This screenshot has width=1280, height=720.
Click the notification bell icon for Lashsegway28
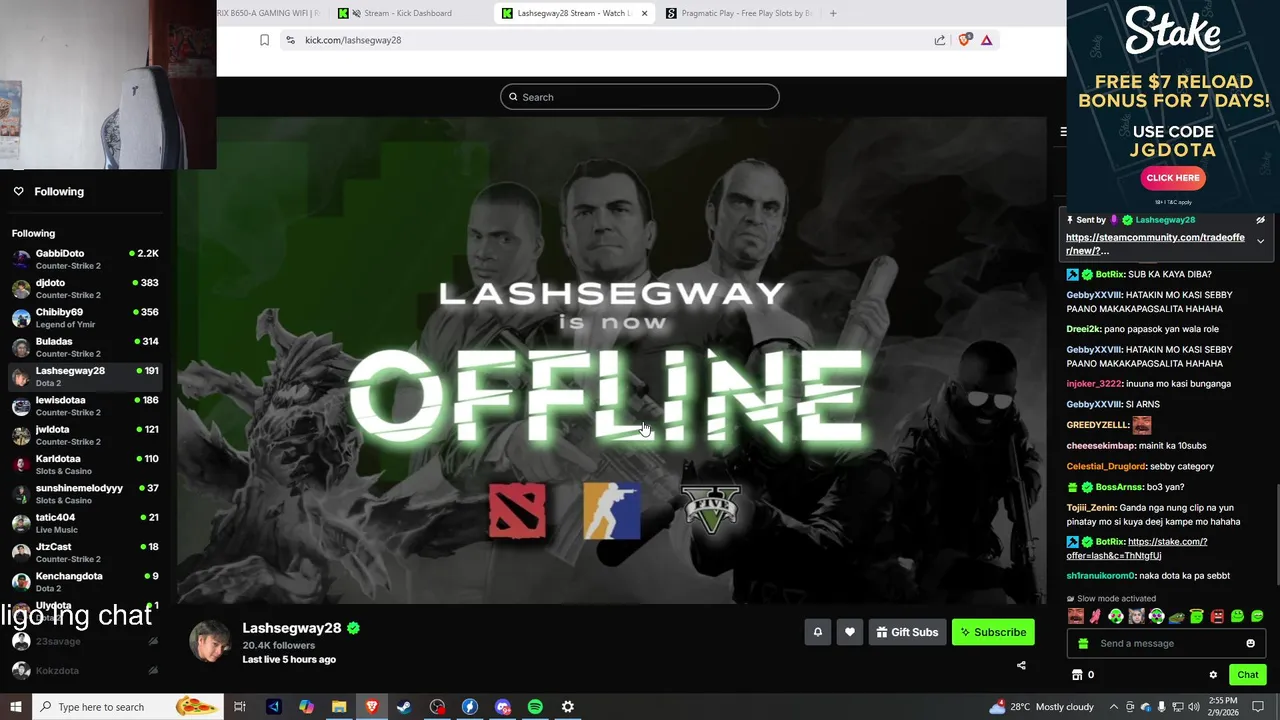pos(817,632)
